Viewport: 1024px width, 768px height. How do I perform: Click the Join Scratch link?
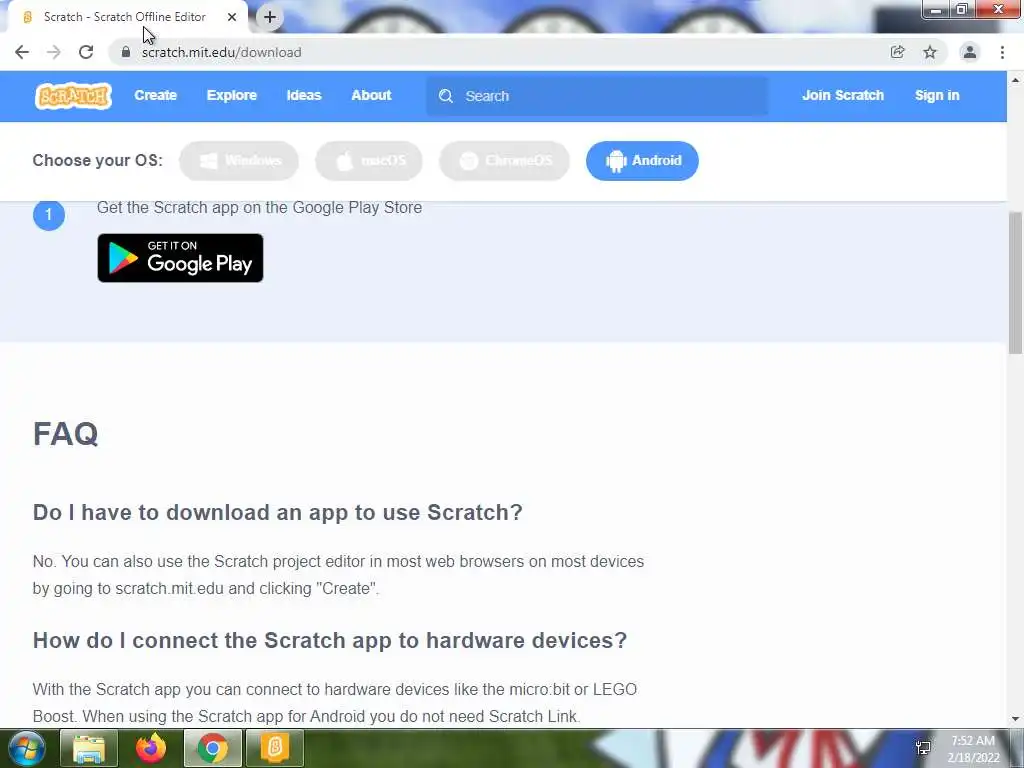pos(842,95)
